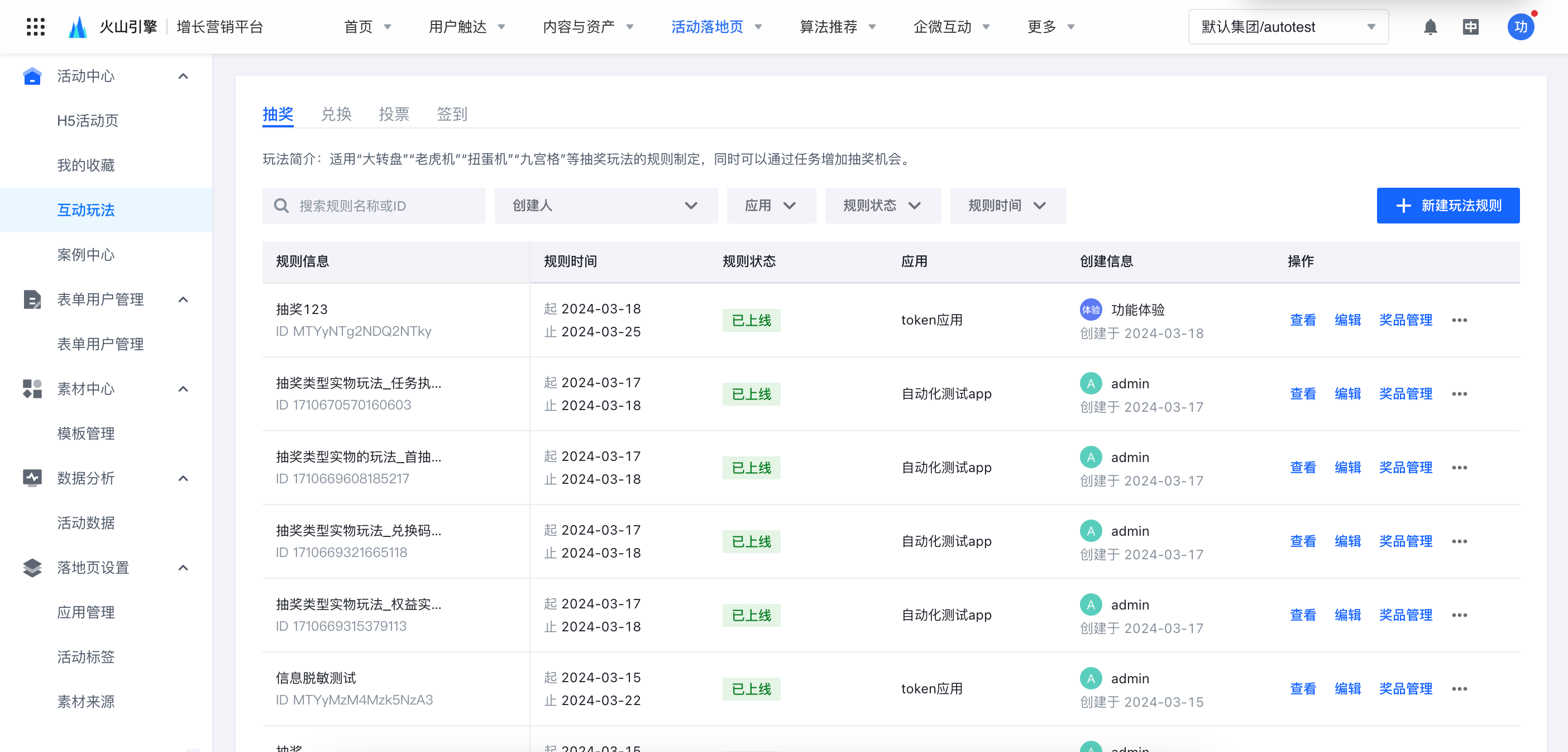
Task: Collapse the 活动中心 sidebar section
Action: click(183, 76)
